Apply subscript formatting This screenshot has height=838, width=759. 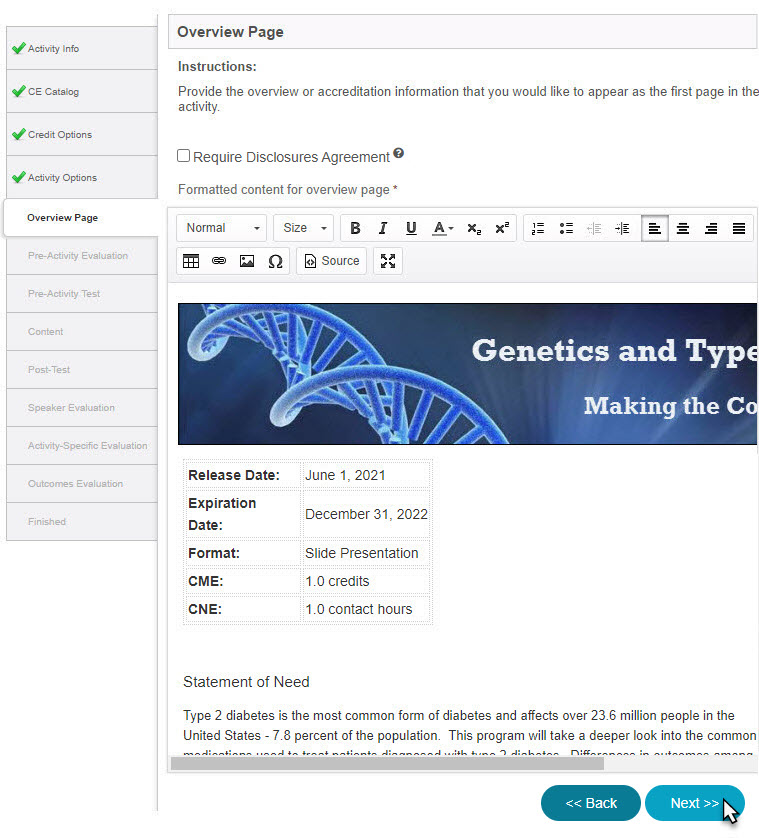(x=474, y=228)
